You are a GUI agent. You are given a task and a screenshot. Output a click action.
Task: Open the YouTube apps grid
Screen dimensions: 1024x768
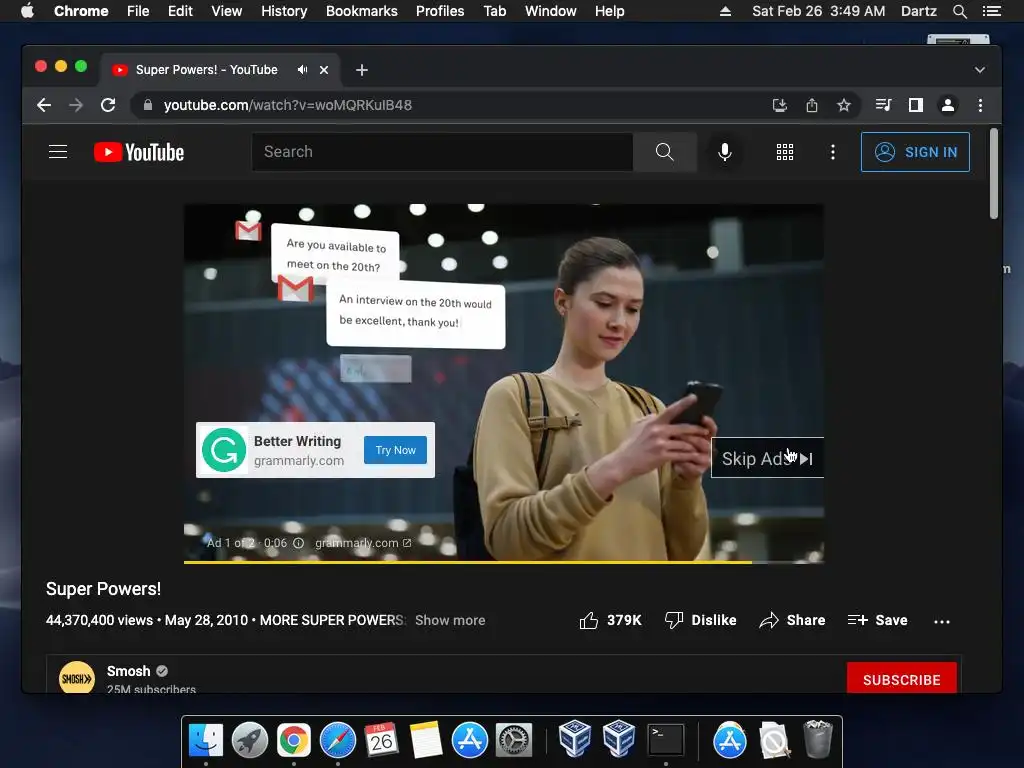pyautogui.click(x=784, y=152)
